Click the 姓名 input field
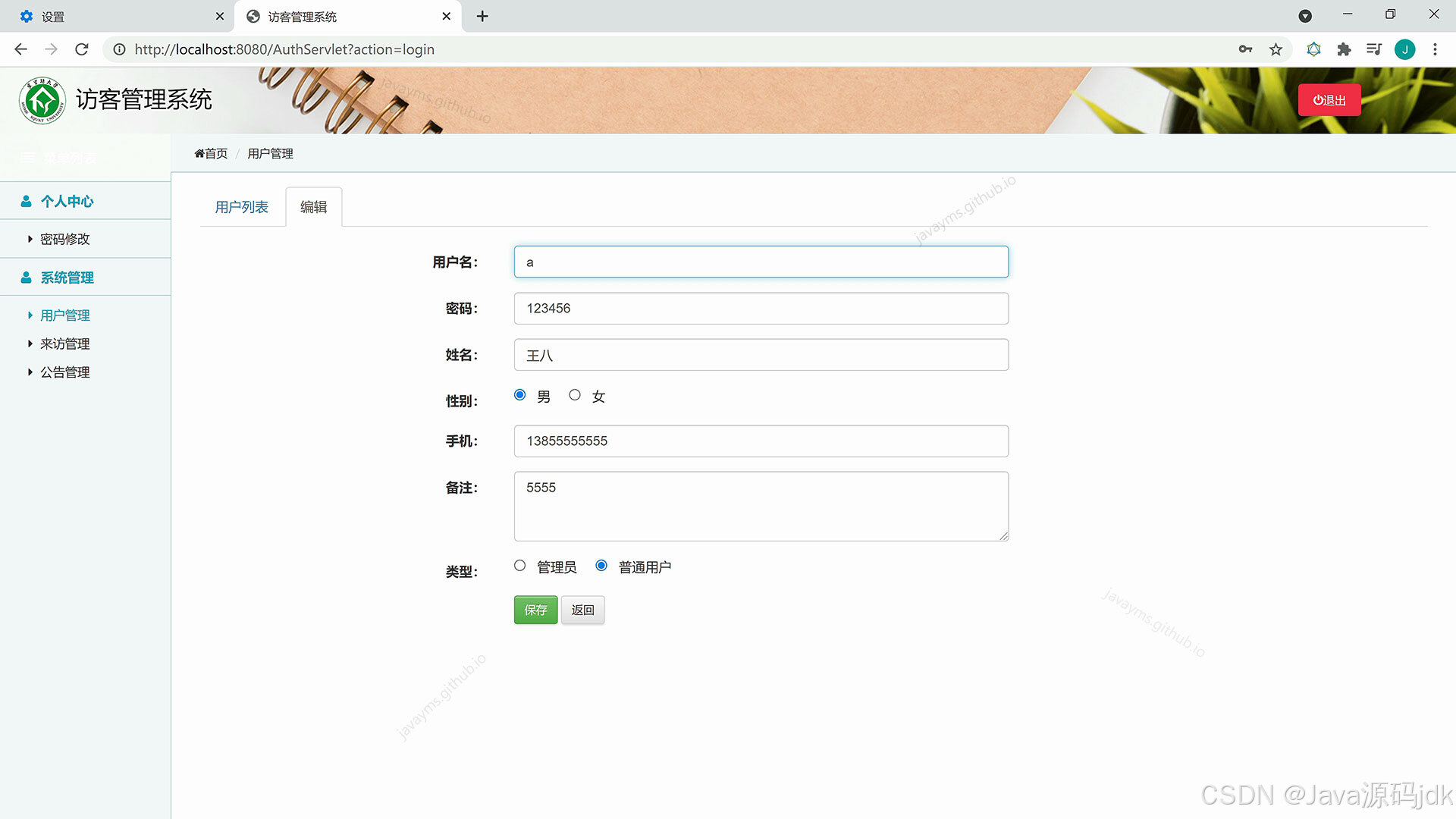 [761, 355]
